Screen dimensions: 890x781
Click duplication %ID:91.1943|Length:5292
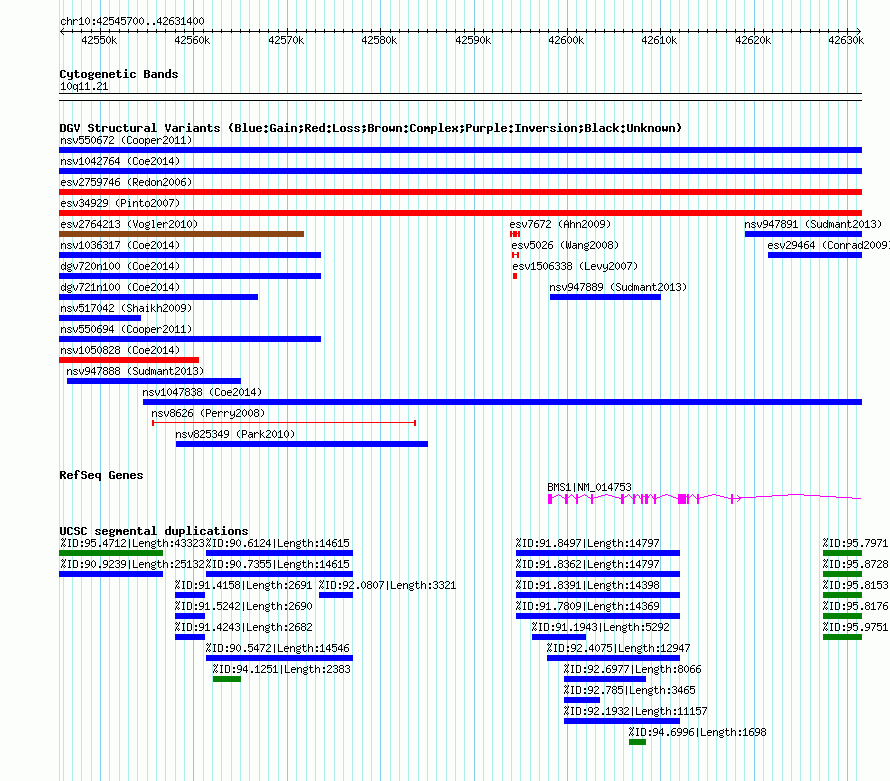[x=601, y=627]
